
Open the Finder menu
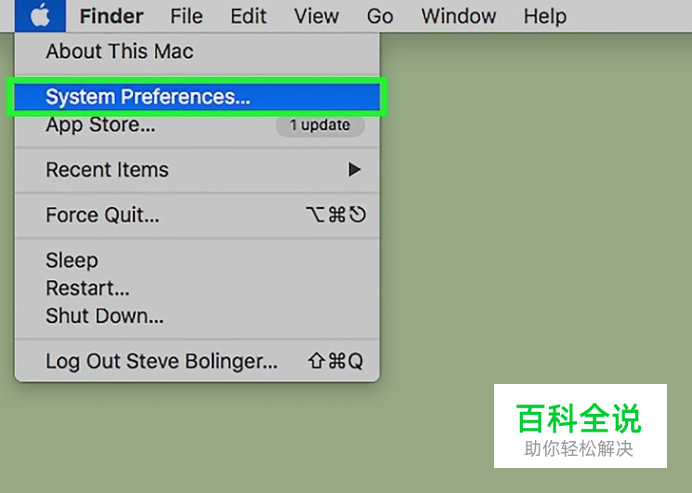pyautogui.click(x=111, y=16)
